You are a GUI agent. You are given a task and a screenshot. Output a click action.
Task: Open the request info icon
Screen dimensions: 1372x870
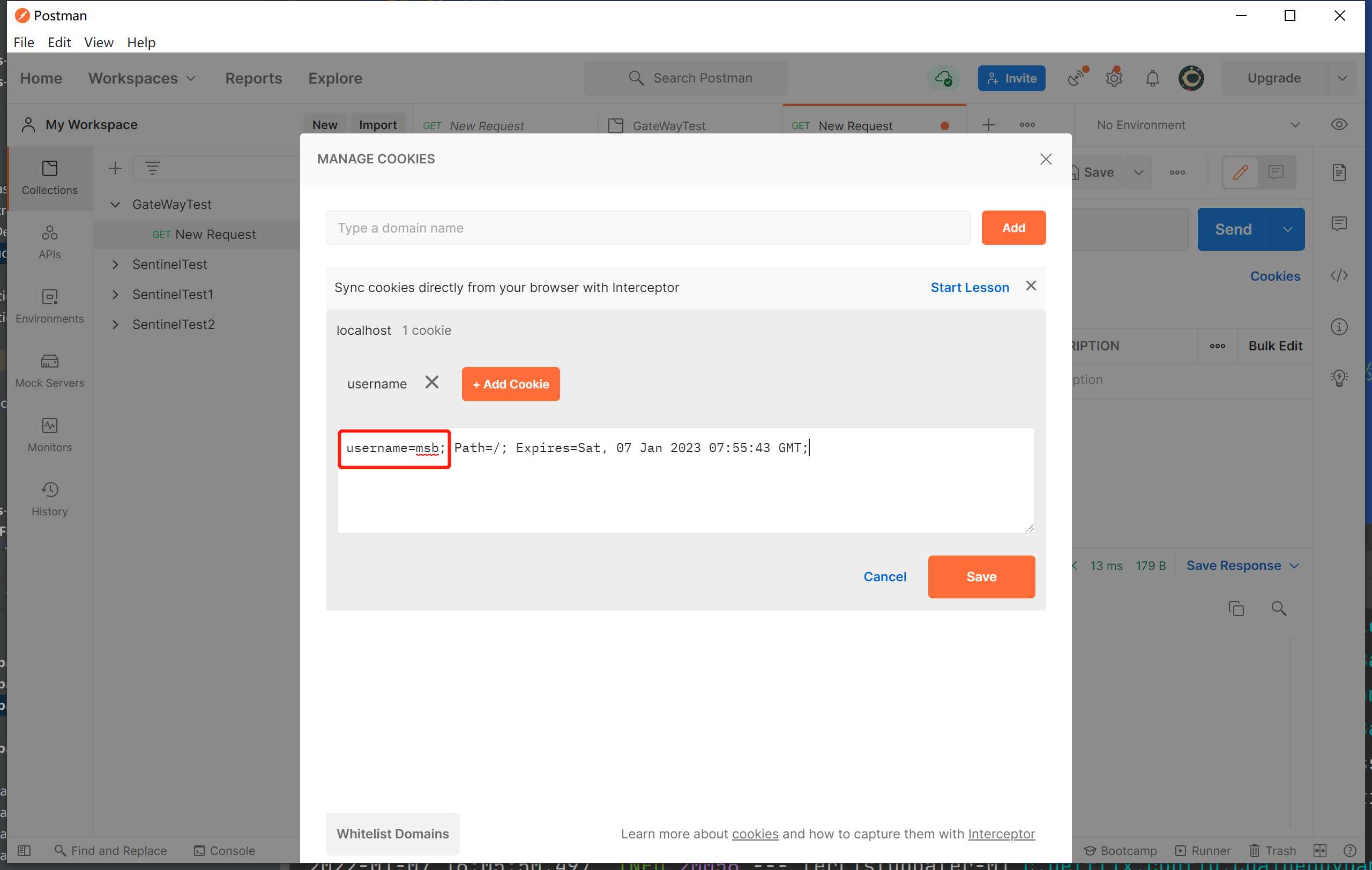[1339, 327]
